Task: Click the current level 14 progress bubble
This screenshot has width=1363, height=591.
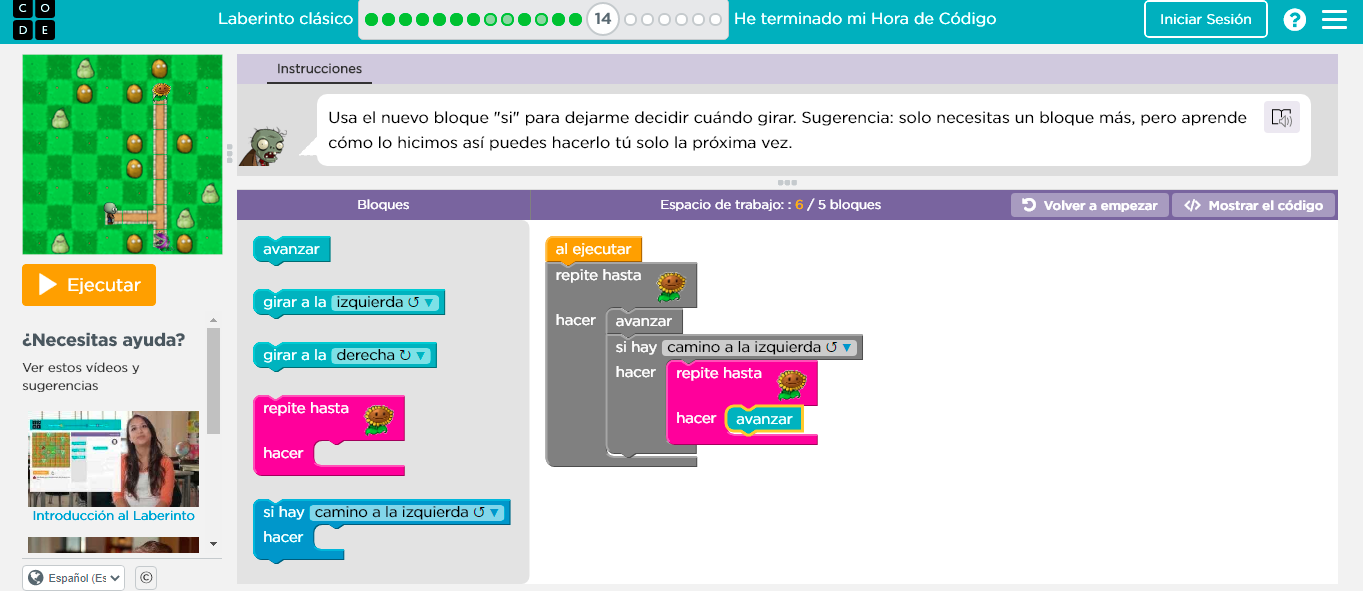Action: coord(602,19)
